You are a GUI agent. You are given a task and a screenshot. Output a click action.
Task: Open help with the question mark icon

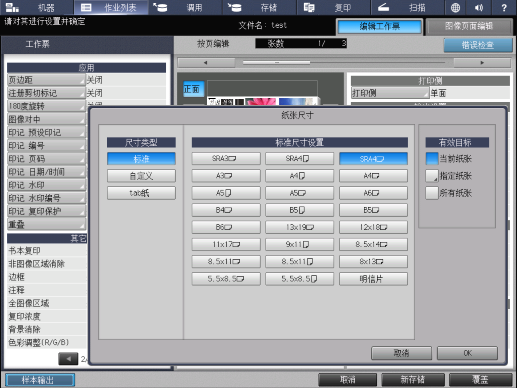504,7
